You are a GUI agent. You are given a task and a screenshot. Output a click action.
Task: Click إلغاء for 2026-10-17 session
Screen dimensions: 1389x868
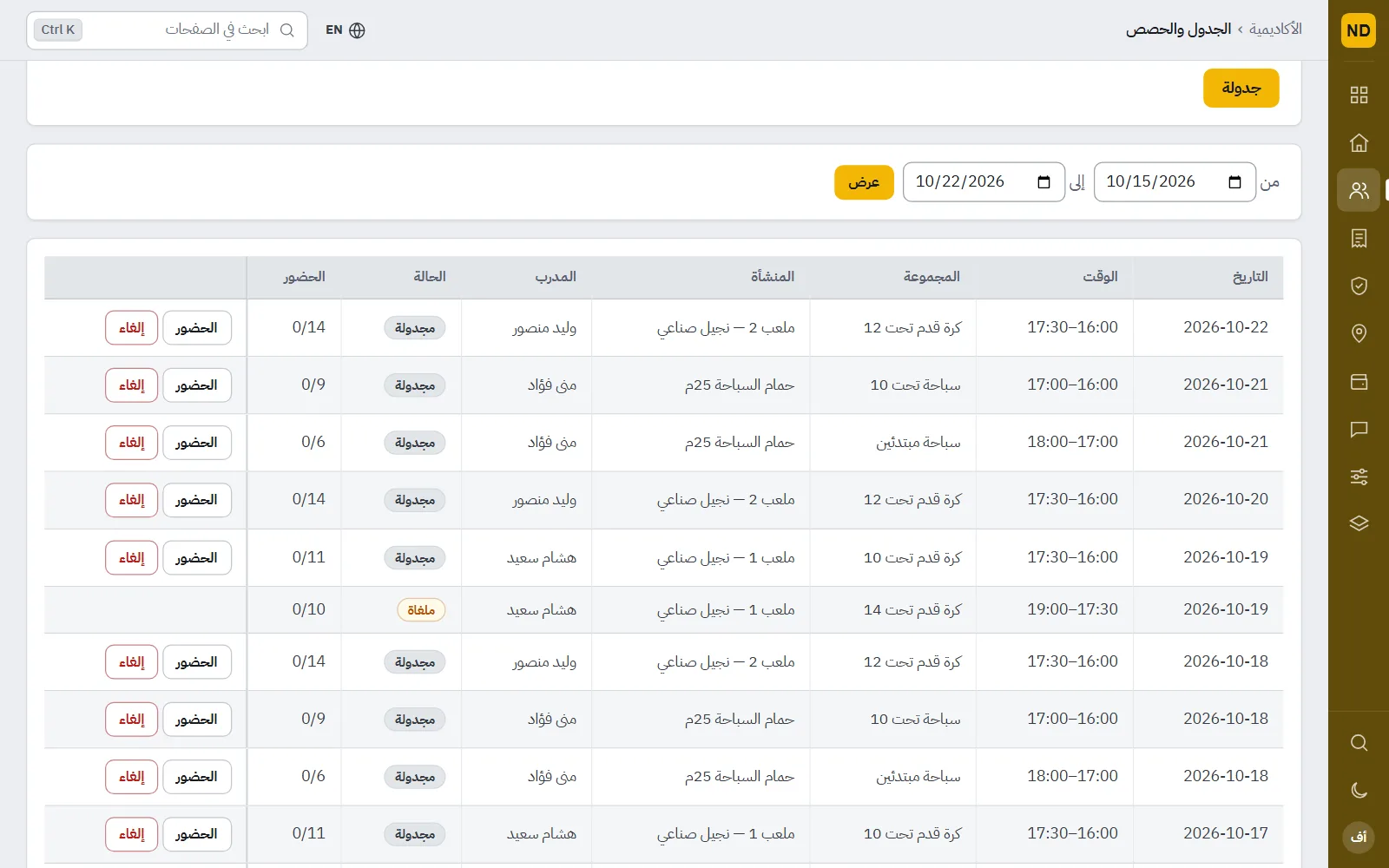coord(132,834)
